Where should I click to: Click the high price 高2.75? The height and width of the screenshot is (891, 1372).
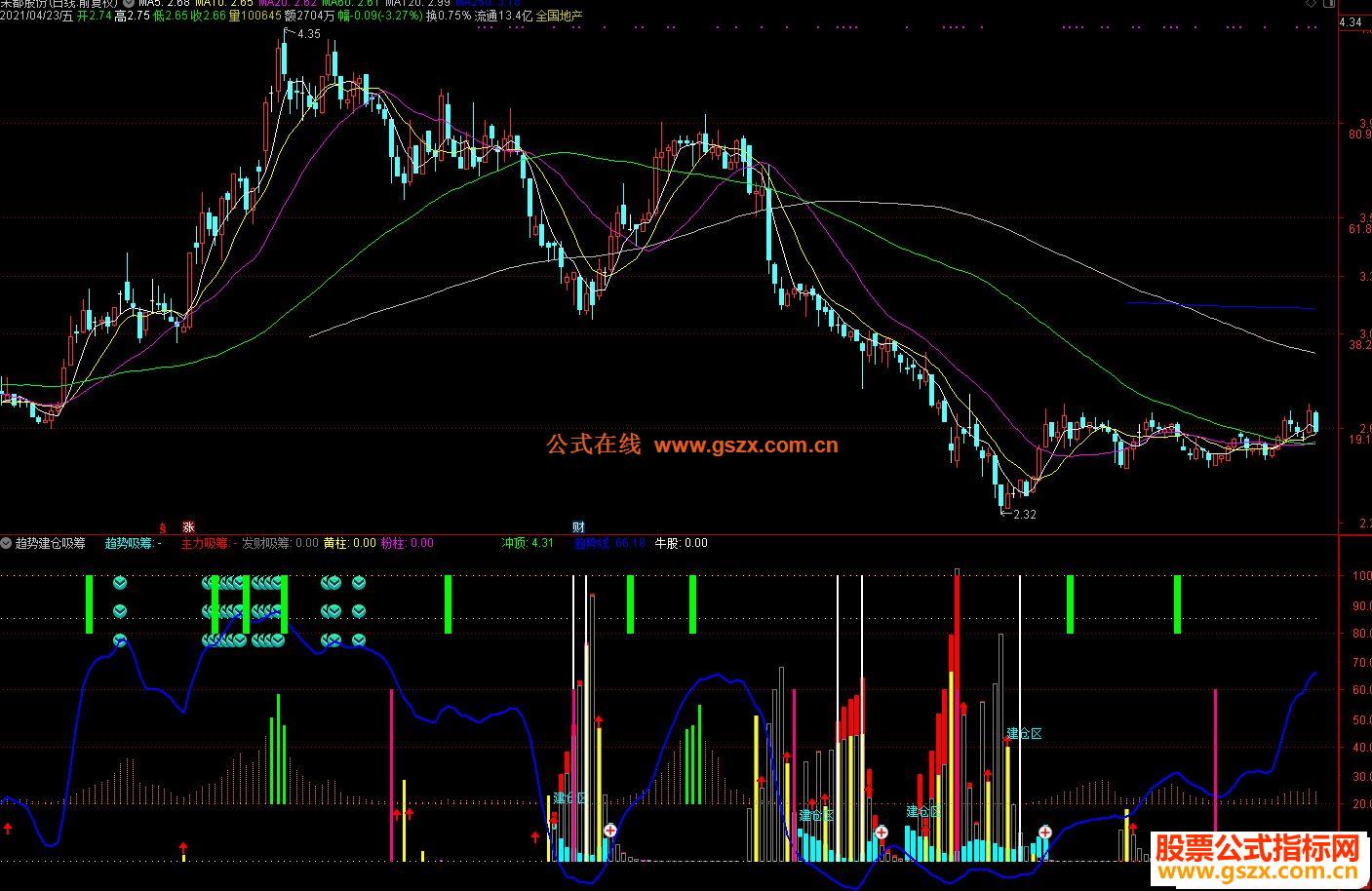click(132, 16)
